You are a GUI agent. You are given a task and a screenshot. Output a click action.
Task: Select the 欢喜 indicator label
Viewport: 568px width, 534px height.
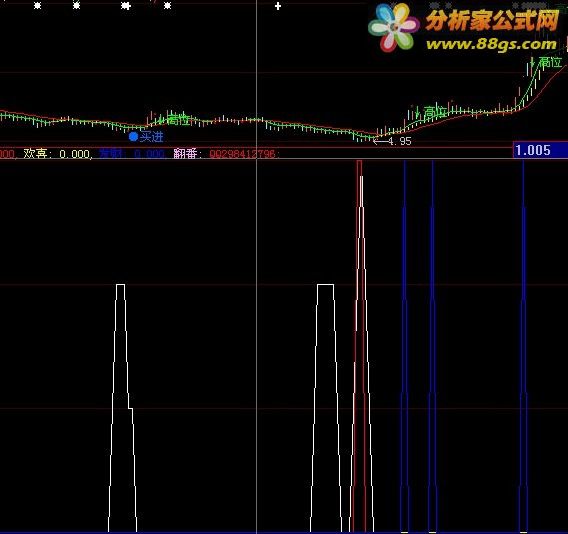(x=35, y=154)
